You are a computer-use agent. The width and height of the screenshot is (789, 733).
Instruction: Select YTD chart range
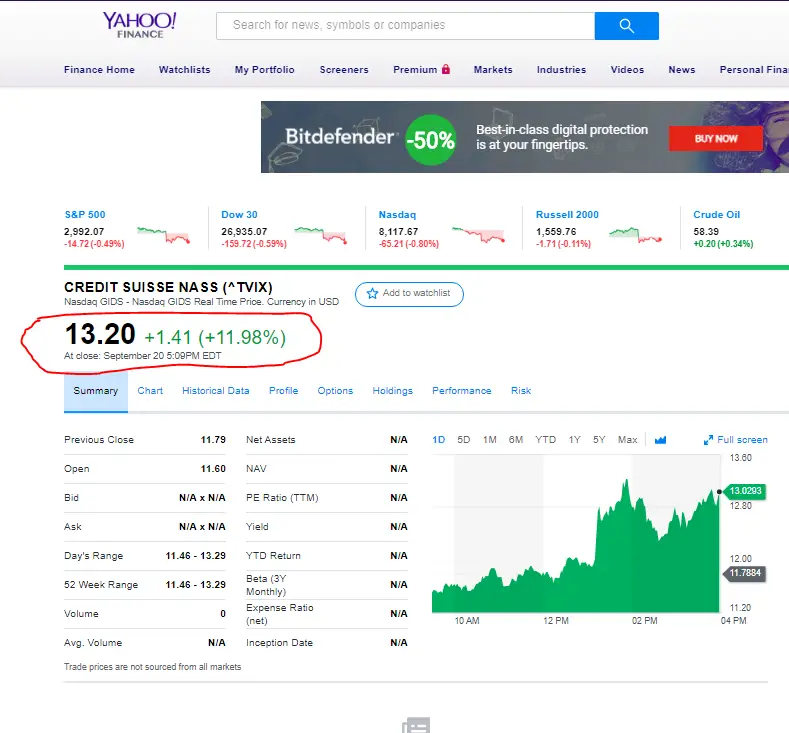(545, 440)
